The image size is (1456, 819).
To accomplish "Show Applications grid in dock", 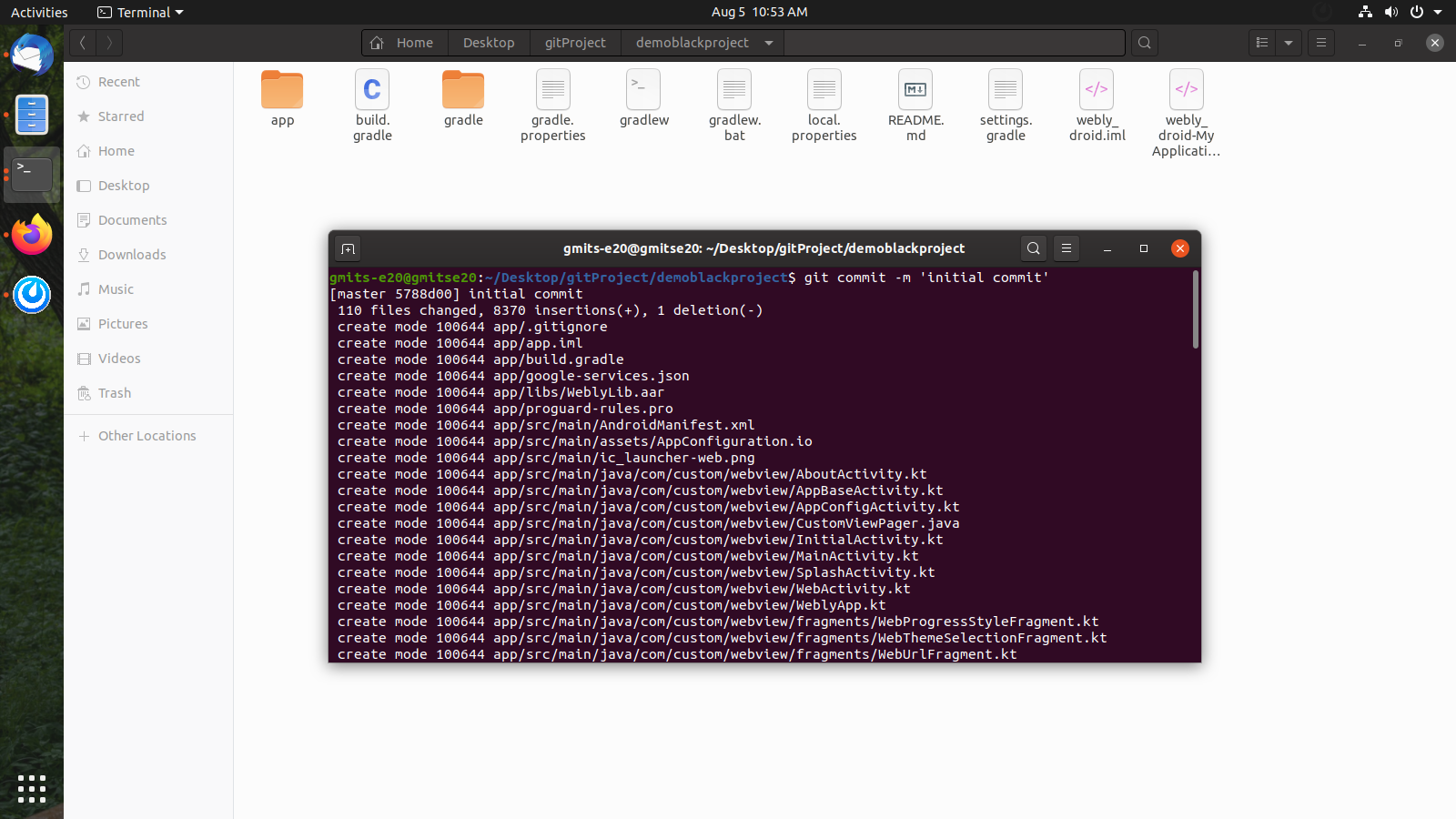I will click(x=32, y=789).
